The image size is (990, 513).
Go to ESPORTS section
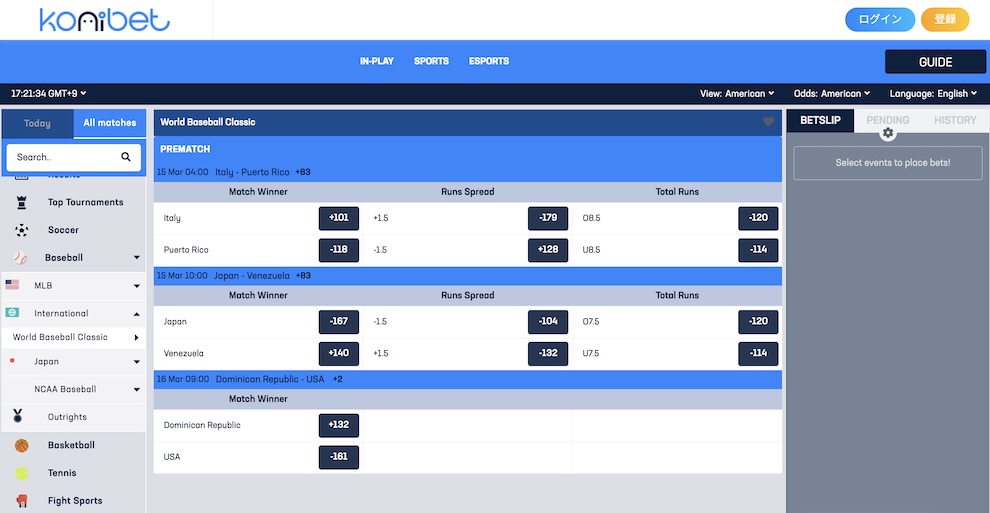tap(489, 61)
